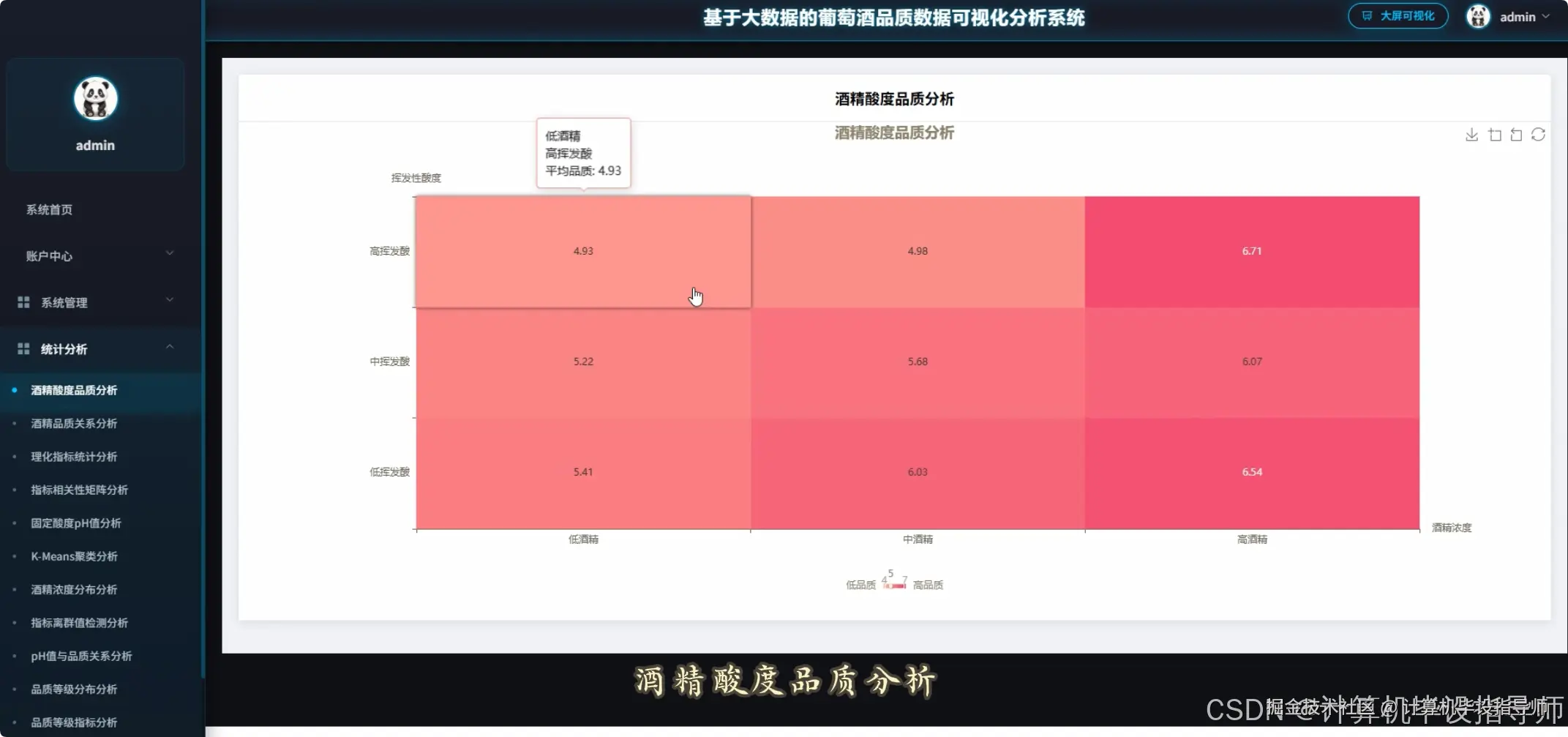Click heatmap cell with value 5.68
The width and height of the screenshot is (1568, 737).
(x=918, y=362)
